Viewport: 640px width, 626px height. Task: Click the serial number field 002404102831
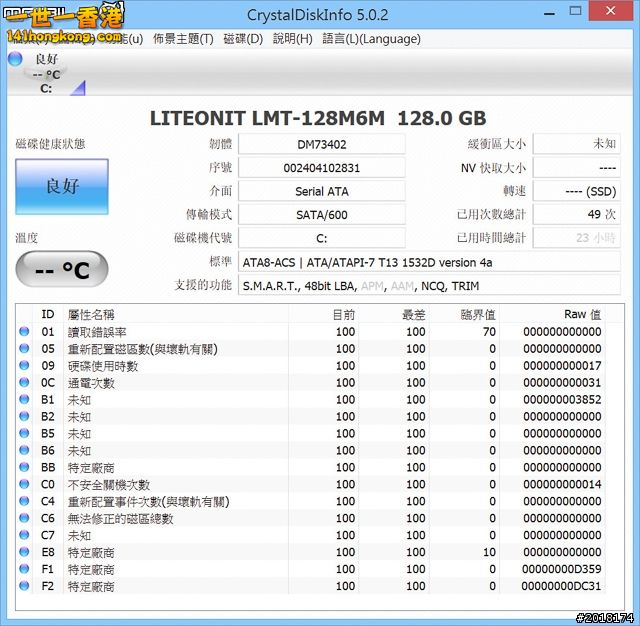pos(322,168)
